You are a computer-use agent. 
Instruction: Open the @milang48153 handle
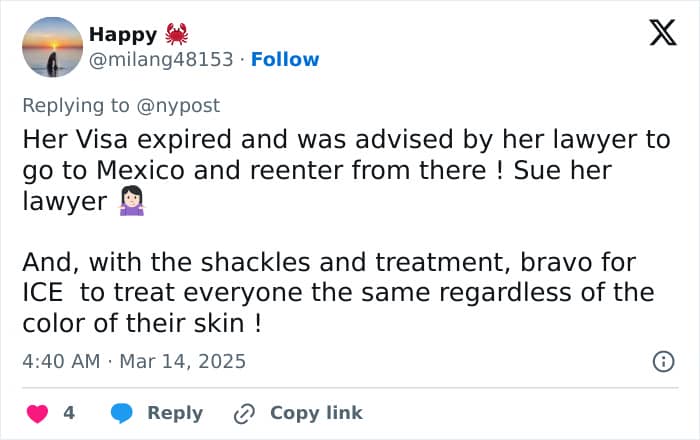(164, 60)
